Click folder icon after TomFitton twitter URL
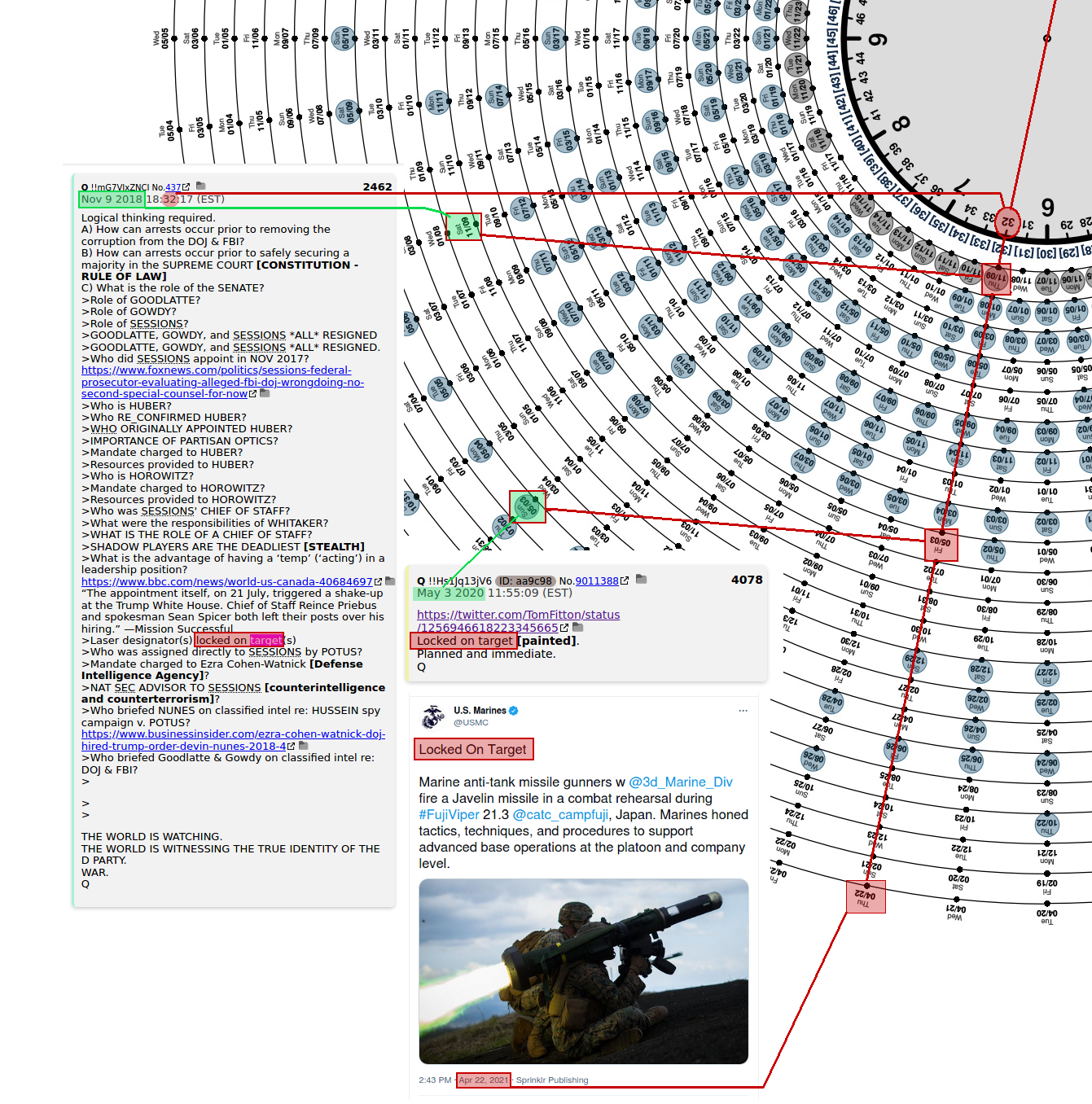The height and width of the screenshot is (1104, 1092). (x=578, y=628)
